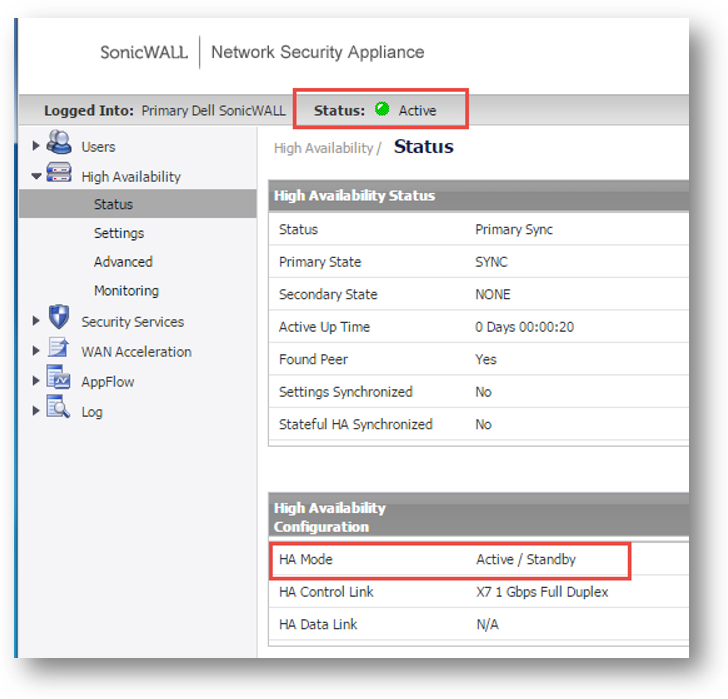Click the green Active status indicator
This screenshot has height=699, width=728.
(x=382, y=110)
